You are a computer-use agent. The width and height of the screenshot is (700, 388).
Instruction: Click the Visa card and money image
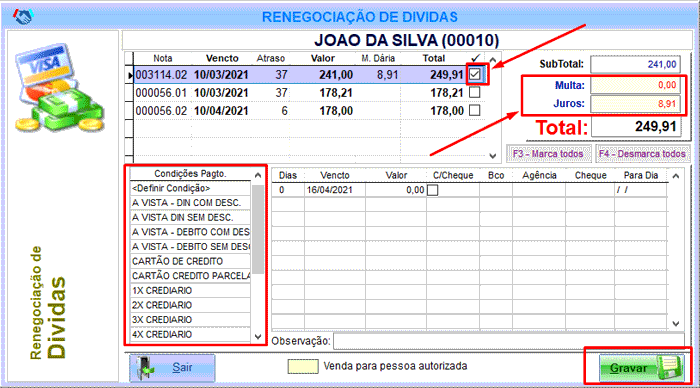(x=59, y=88)
